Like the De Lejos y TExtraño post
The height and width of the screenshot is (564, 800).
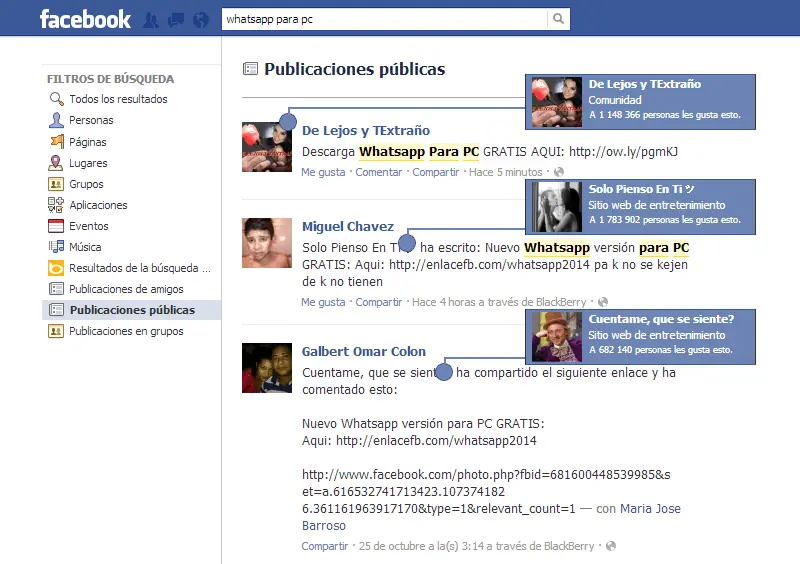pos(323,173)
